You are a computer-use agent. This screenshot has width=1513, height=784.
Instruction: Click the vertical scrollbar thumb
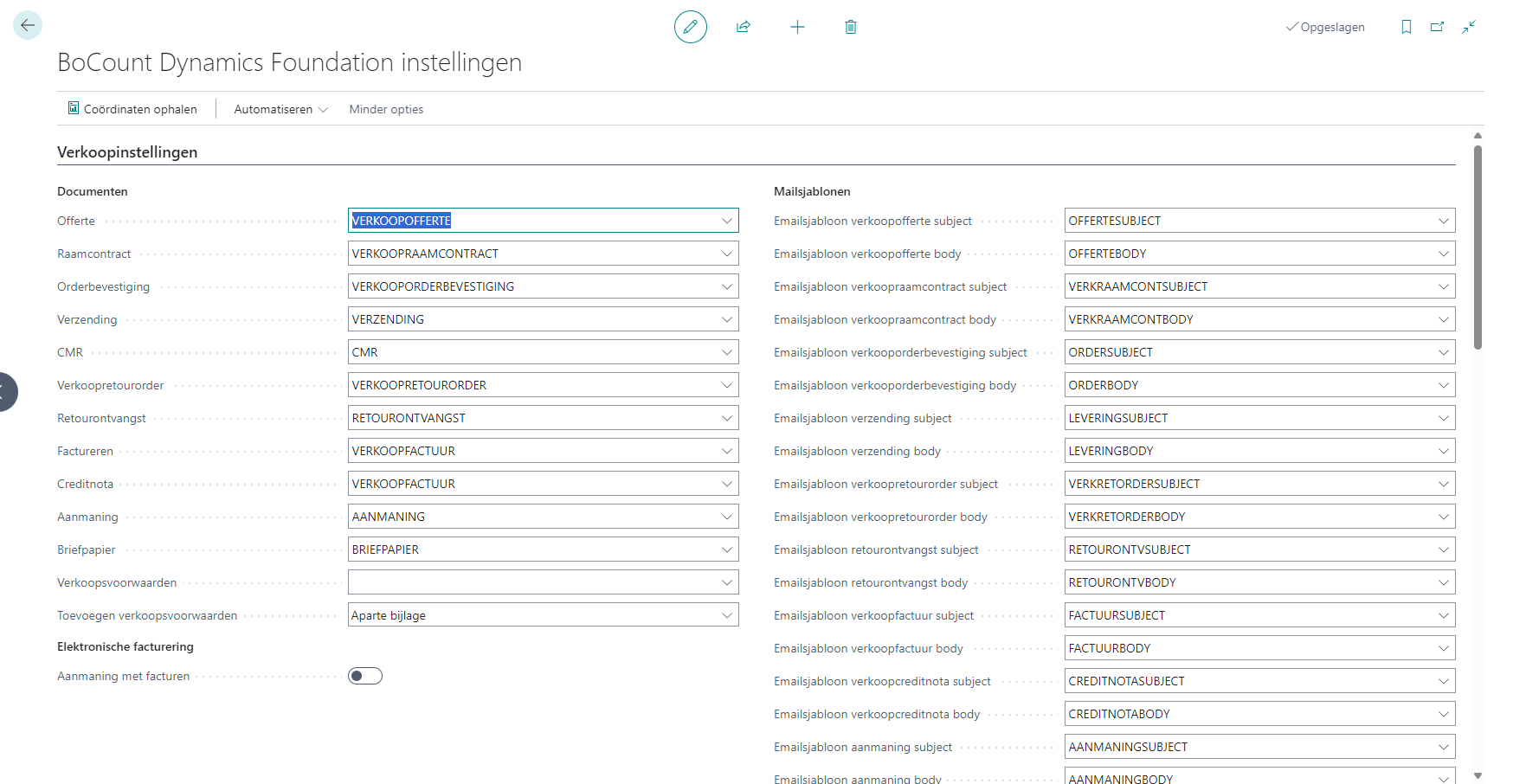click(1478, 247)
